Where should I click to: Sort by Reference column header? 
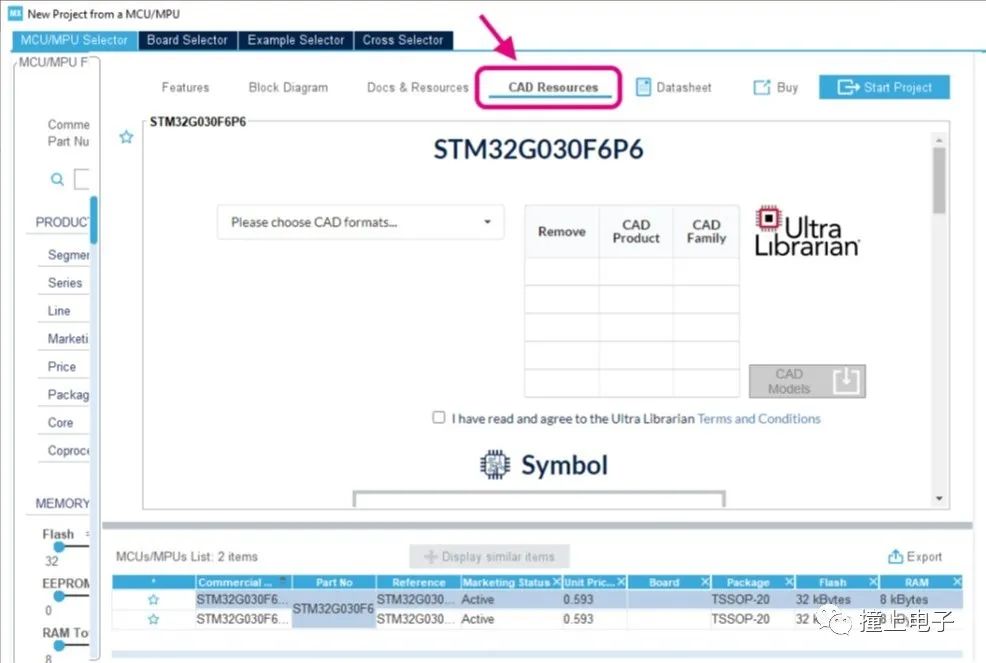418,582
